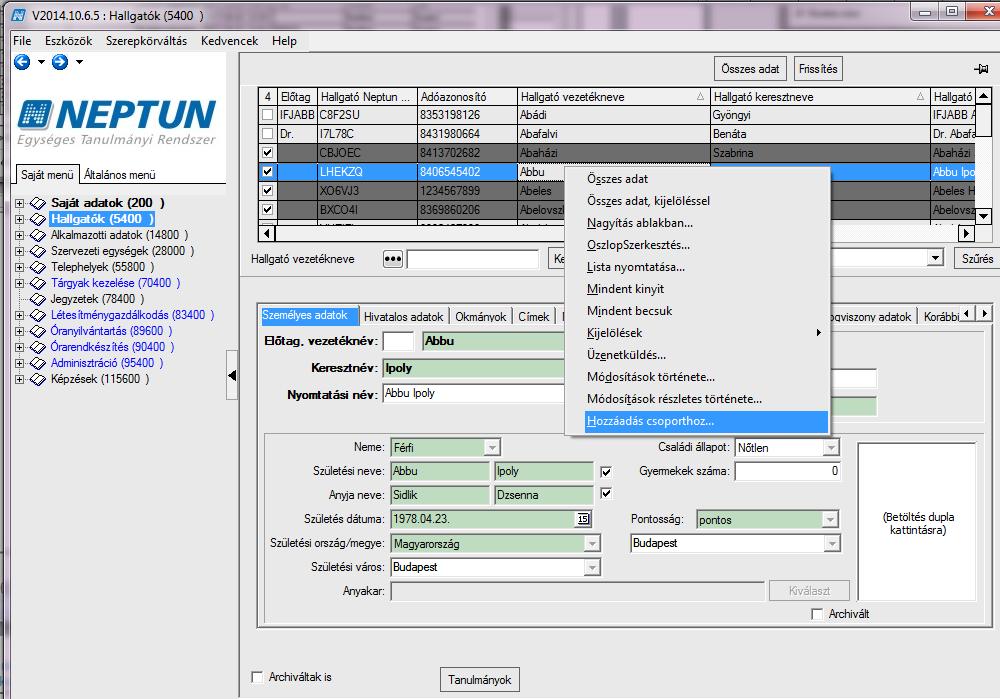This screenshot has height=699, width=1000.
Task: Open the Szerepkörváltás menu
Action: (x=147, y=41)
